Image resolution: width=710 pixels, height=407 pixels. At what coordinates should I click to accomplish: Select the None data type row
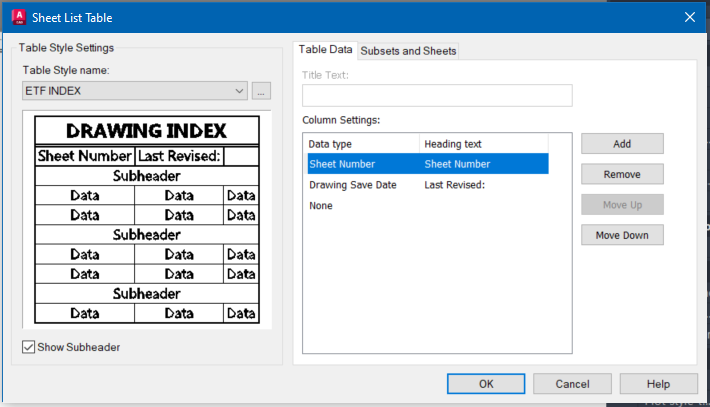428,206
